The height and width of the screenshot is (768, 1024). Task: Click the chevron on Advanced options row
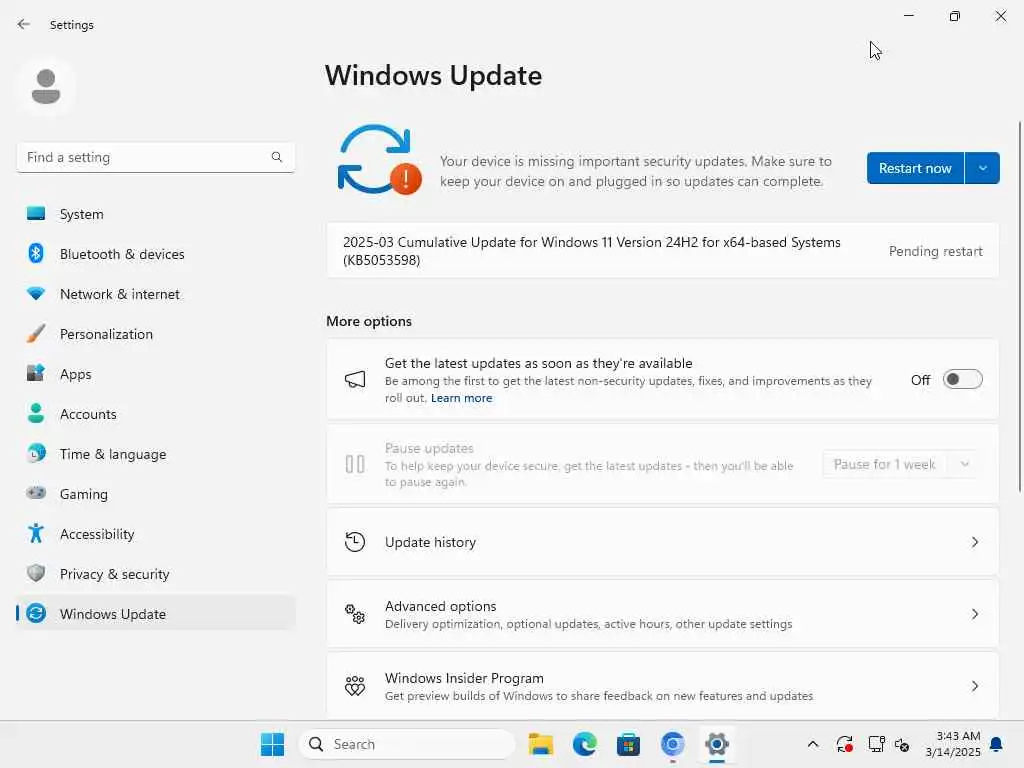click(x=974, y=614)
